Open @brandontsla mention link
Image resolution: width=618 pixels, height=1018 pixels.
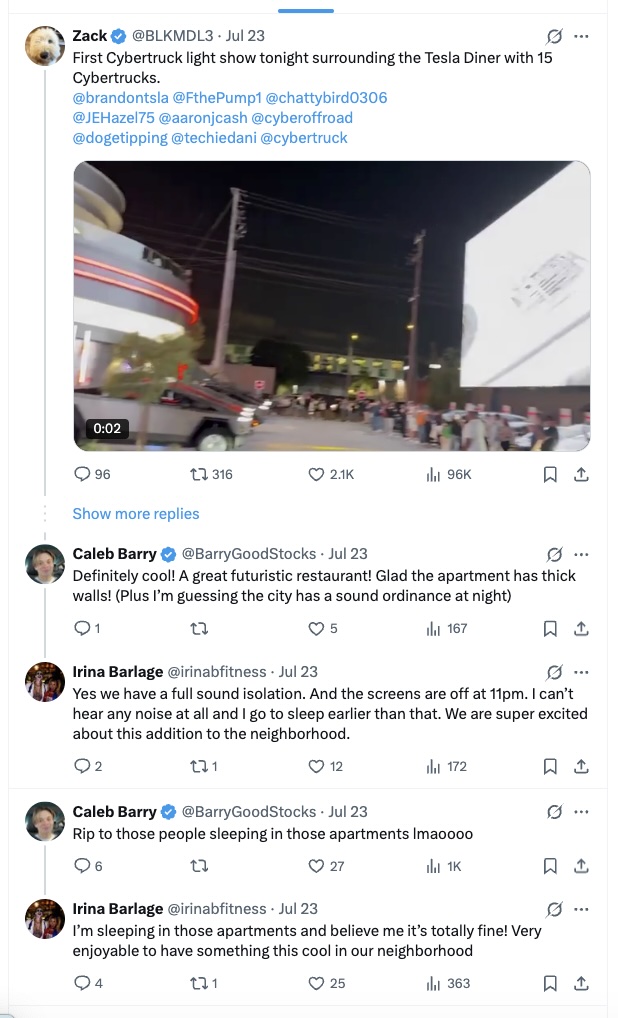pyautogui.click(x=120, y=98)
